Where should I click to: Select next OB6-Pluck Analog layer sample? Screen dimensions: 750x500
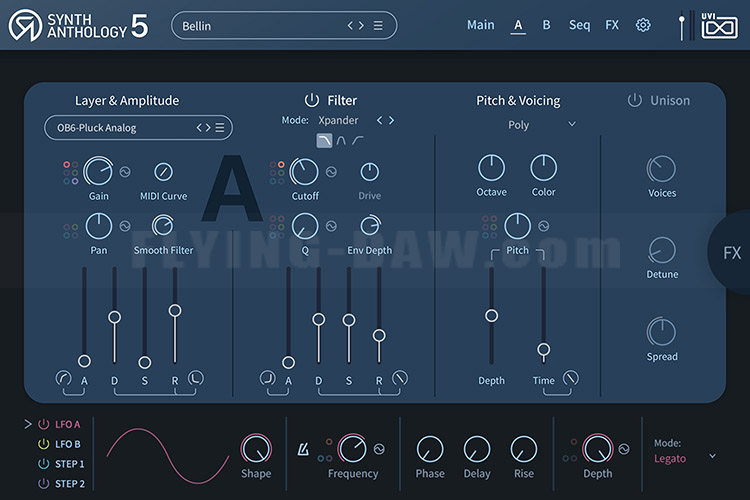208,128
